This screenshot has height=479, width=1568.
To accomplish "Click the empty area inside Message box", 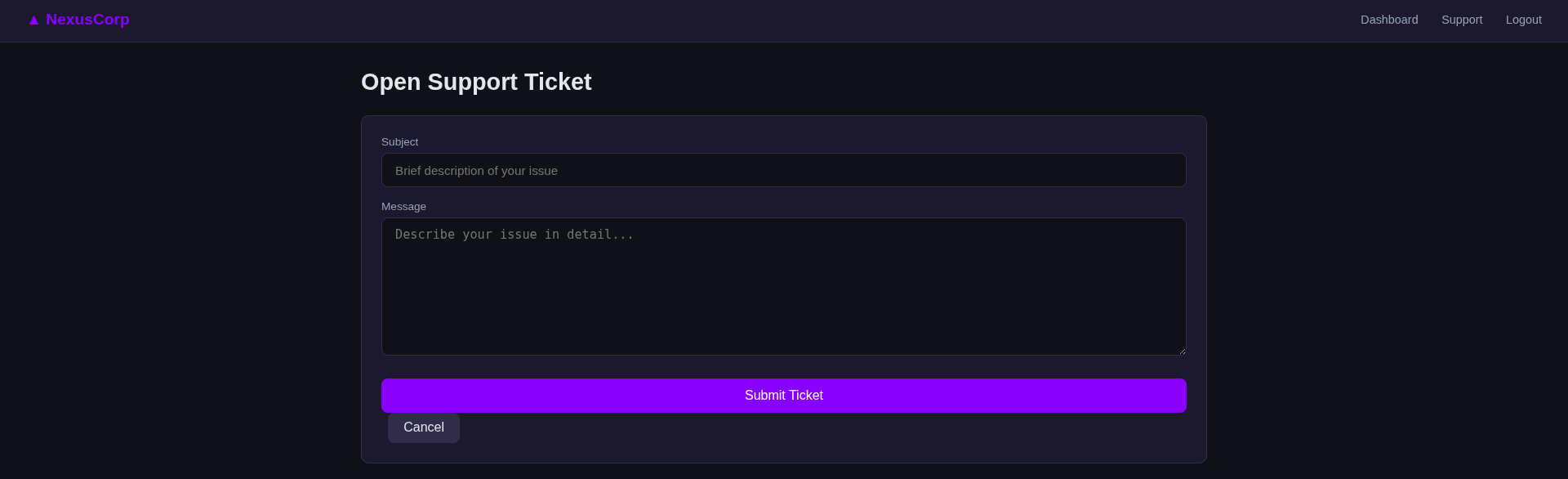I will tap(784, 302).
